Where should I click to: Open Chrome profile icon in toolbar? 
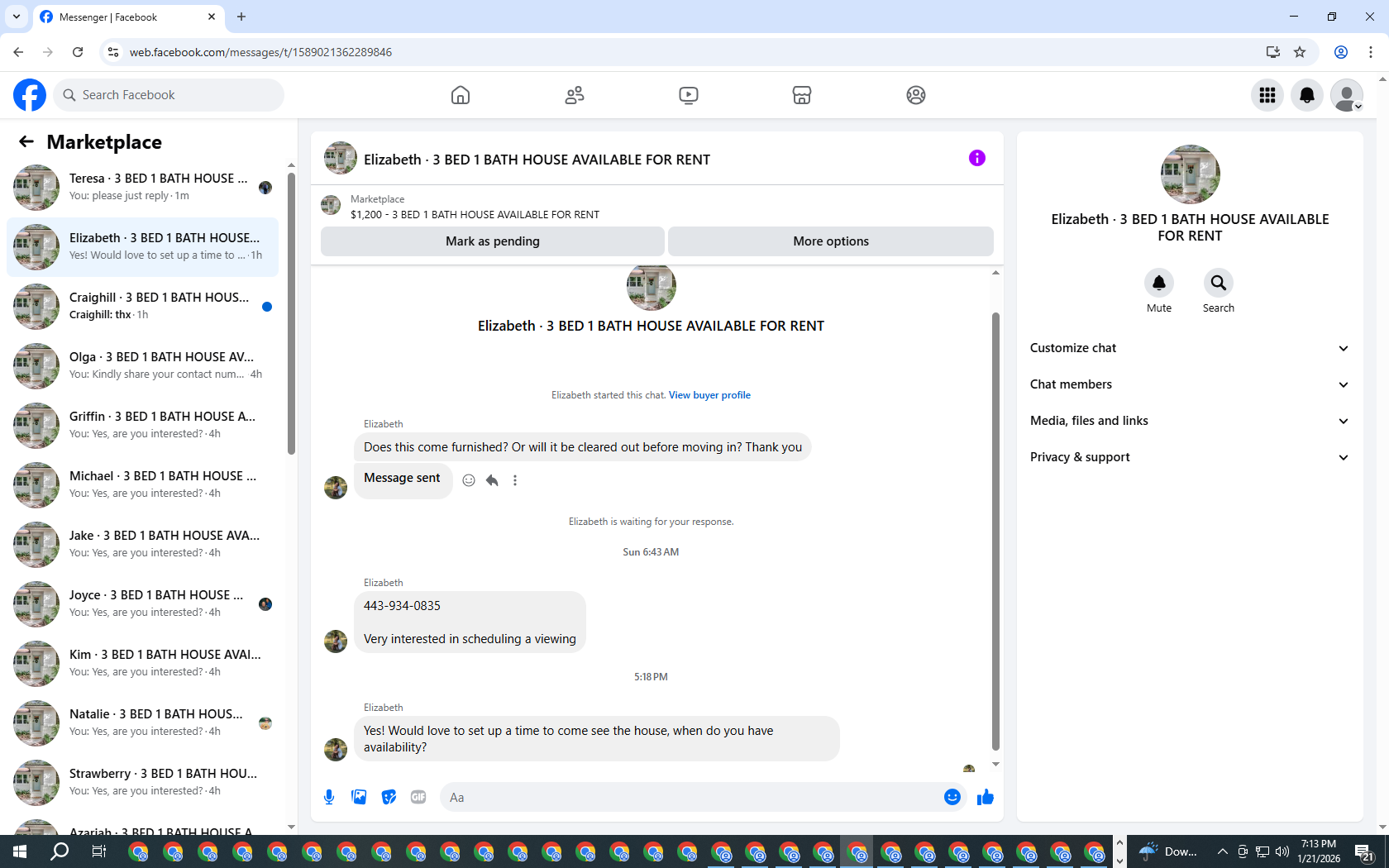[x=1341, y=52]
